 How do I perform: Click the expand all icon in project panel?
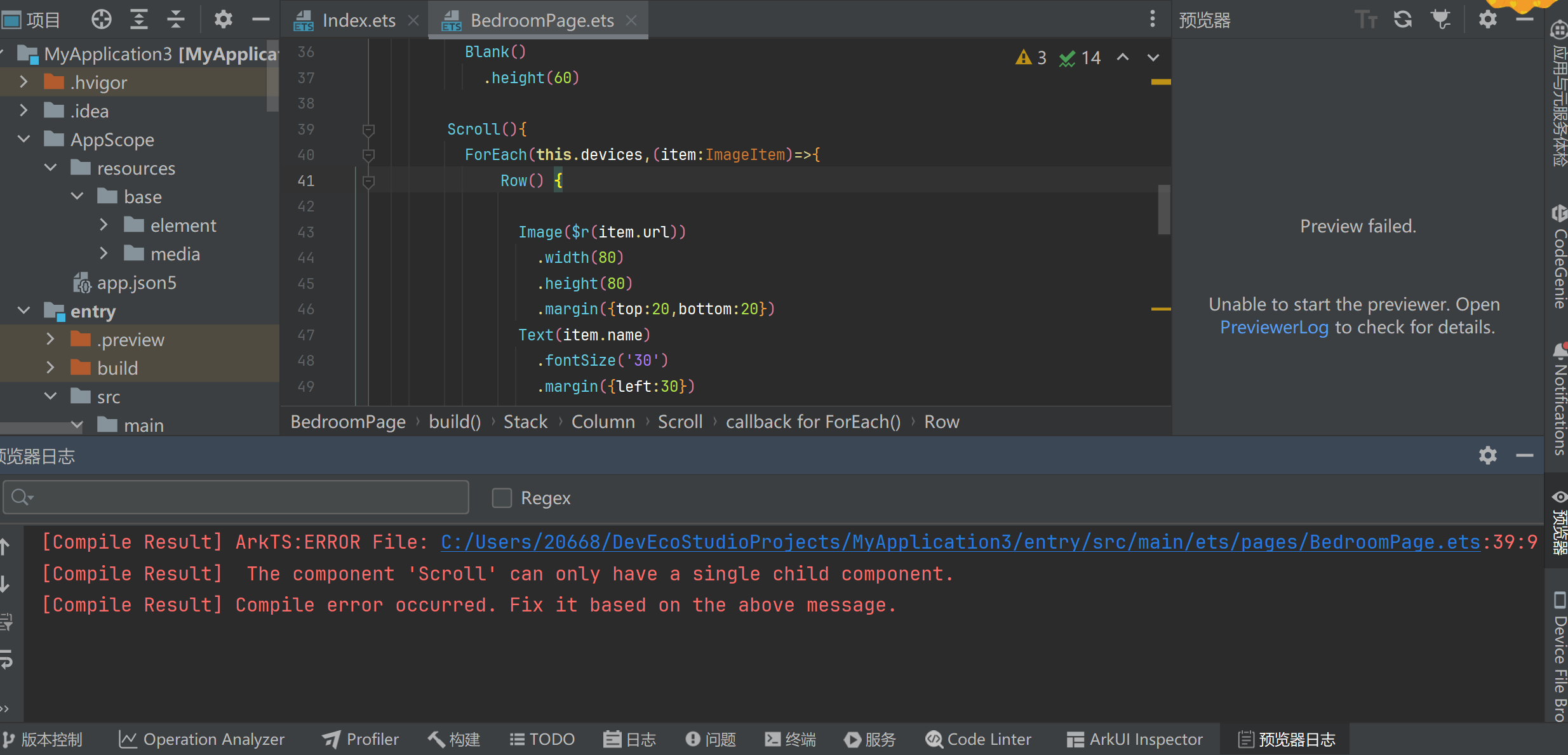(x=138, y=20)
